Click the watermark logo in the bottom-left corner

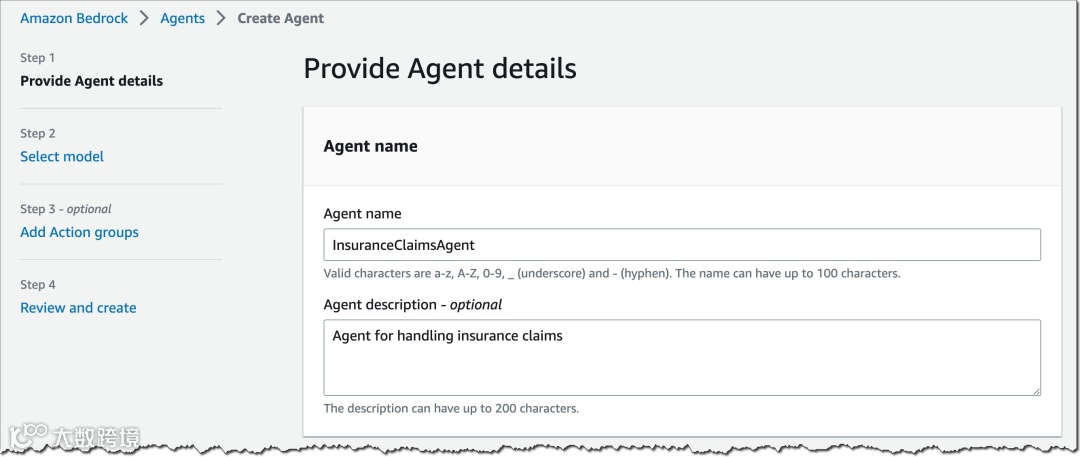(x=73, y=437)
